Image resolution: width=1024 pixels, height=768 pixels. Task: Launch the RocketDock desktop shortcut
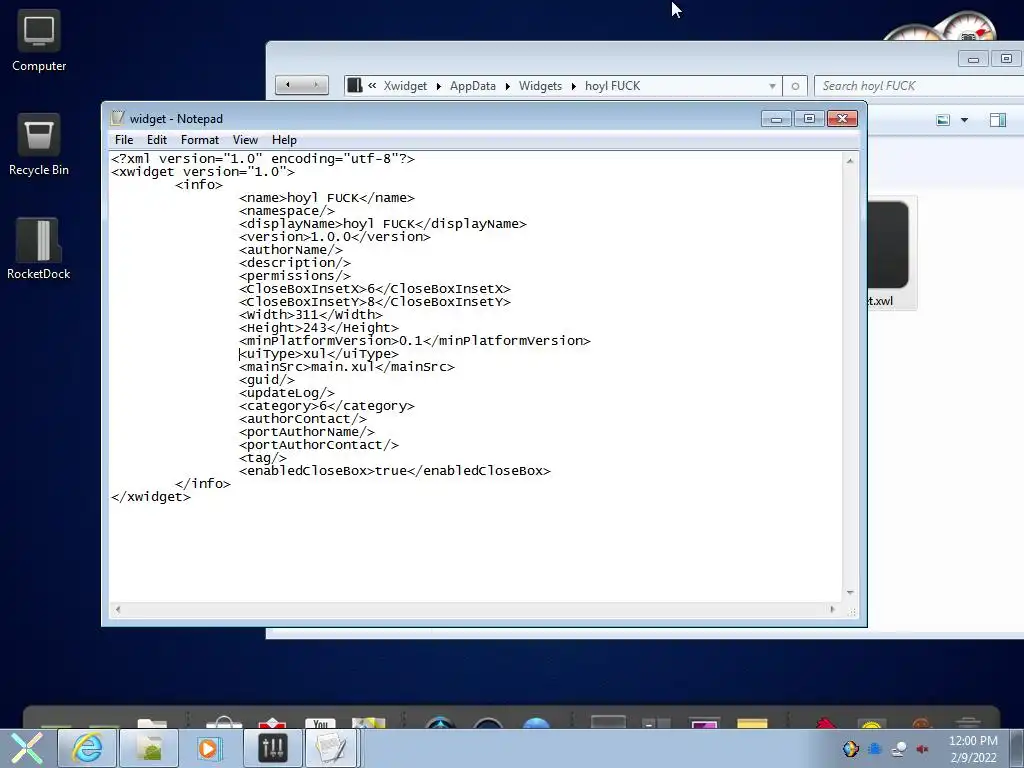[39, 249]
